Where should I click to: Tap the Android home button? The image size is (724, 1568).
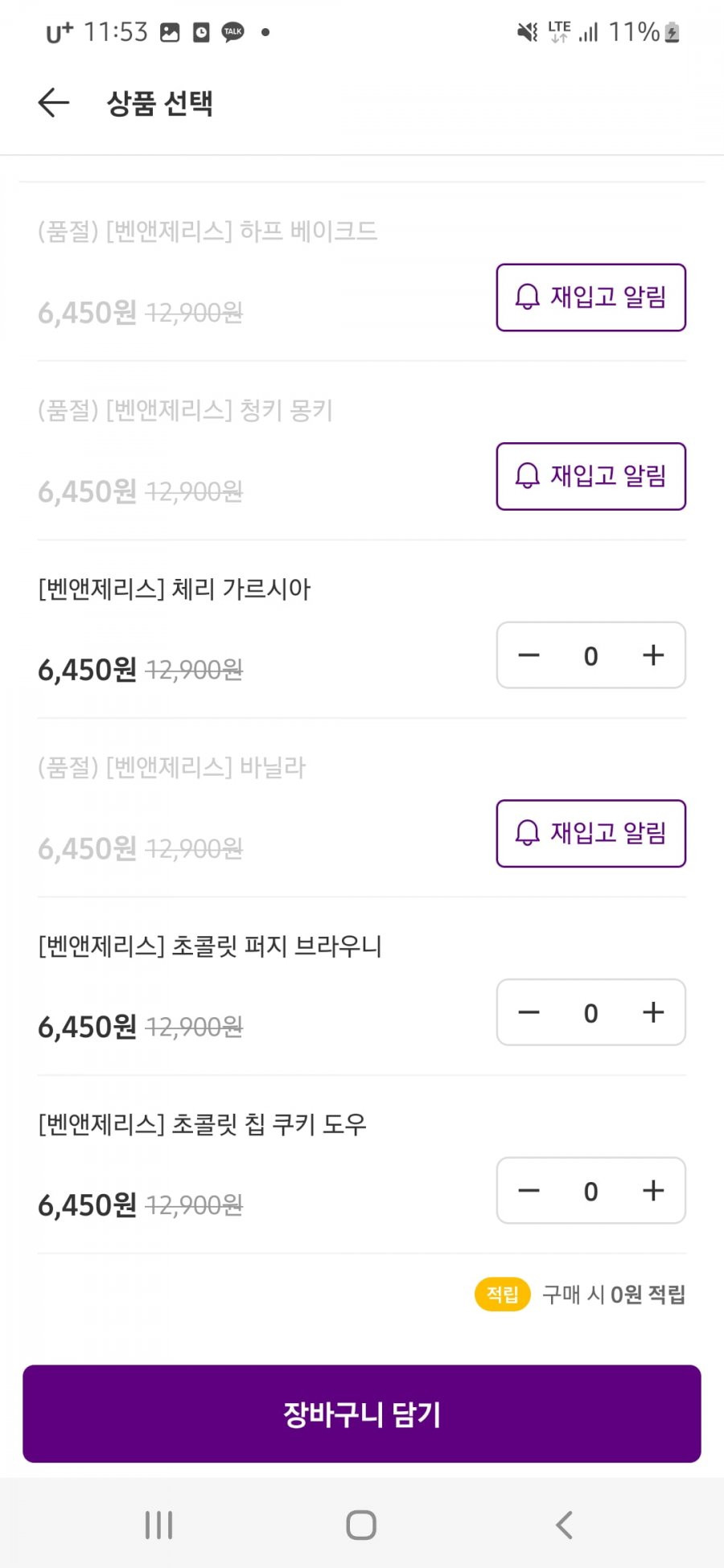pos(361,1525)
